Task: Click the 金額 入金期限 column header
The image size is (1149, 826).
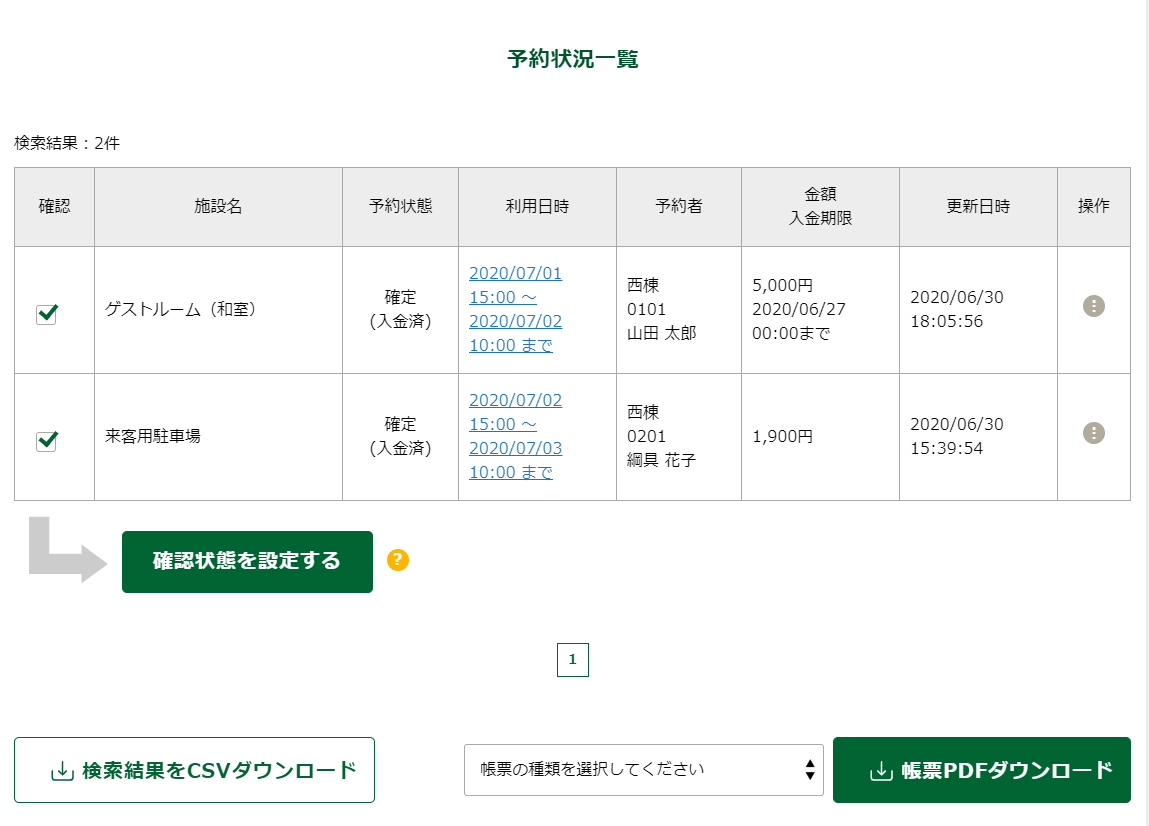Action: point(820,207)
